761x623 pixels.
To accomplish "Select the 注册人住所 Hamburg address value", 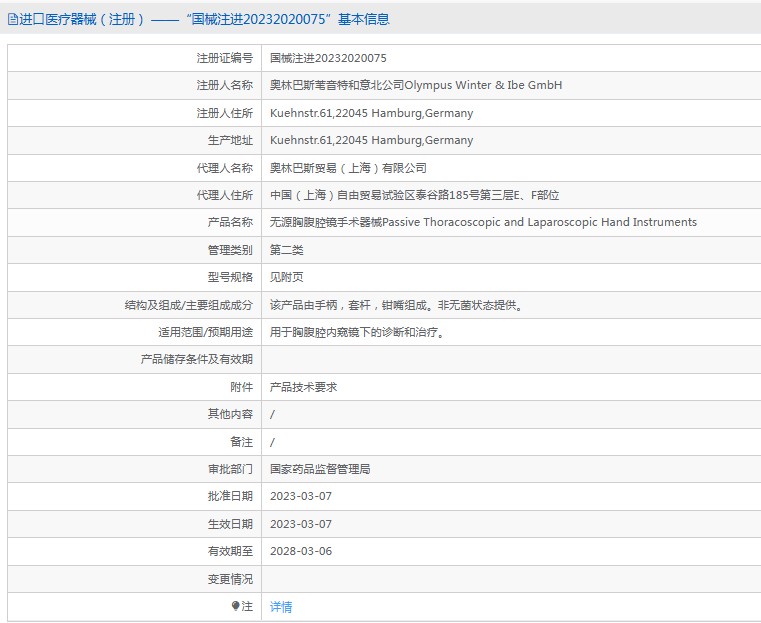I will point(371,113).
